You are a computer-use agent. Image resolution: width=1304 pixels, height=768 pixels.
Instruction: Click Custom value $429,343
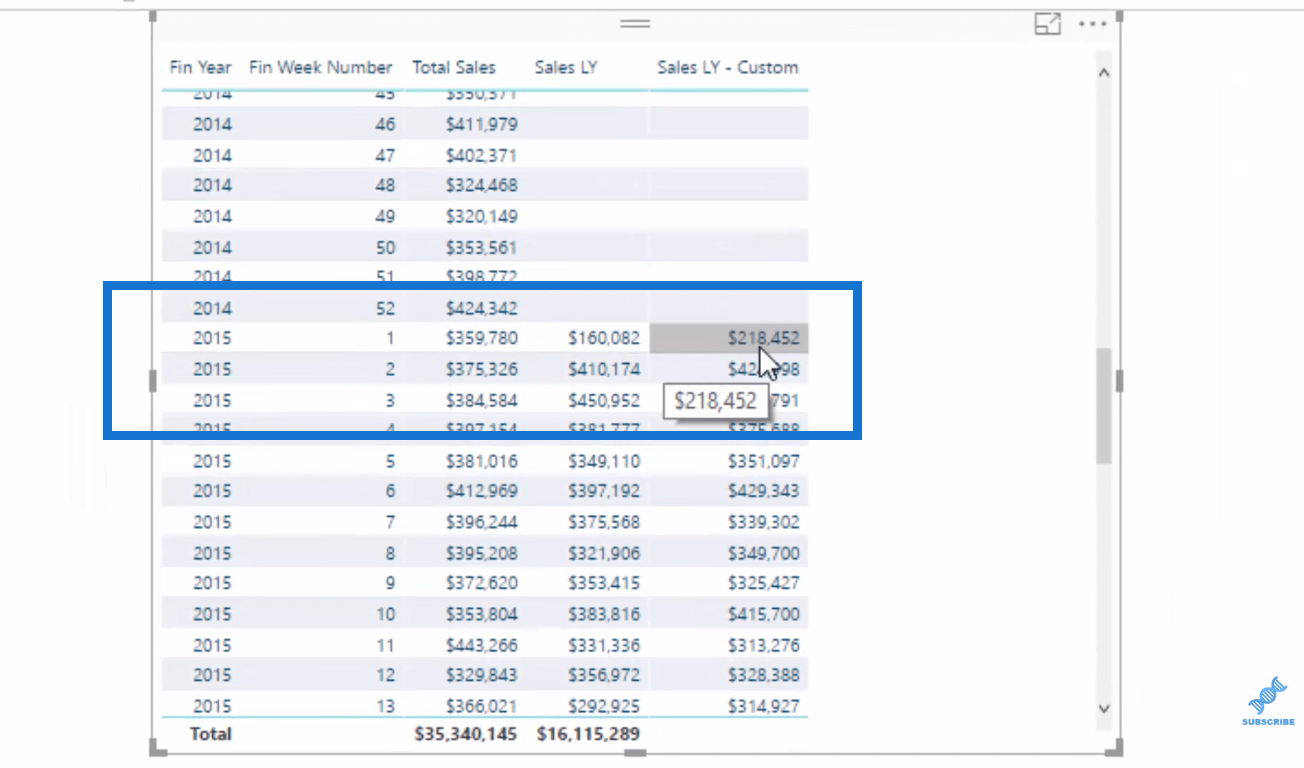pyautogui.click(x=764, y=491)
